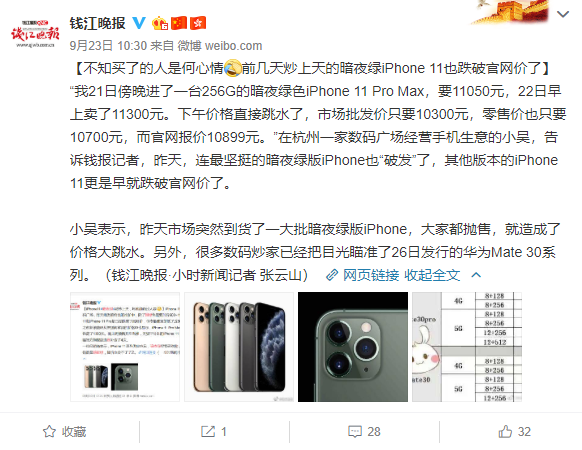Viewport: 582px width, 450px height.
Task: Collapse the post with 收起全文
Action: 432,275
